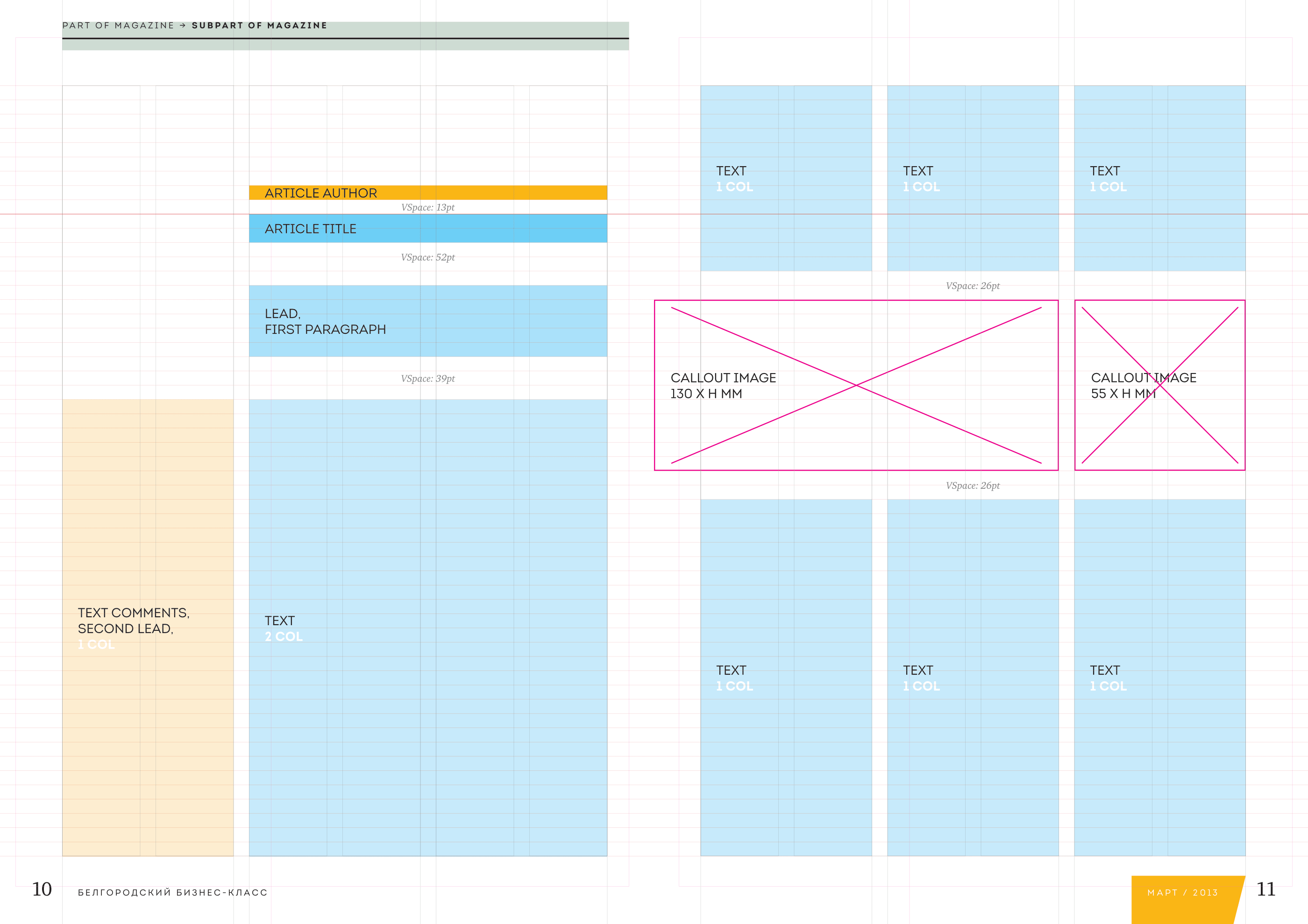
Task: Click the 'CALLOUT IMAGE 55 X H MM' placeholder
Action: [1160, 385]
